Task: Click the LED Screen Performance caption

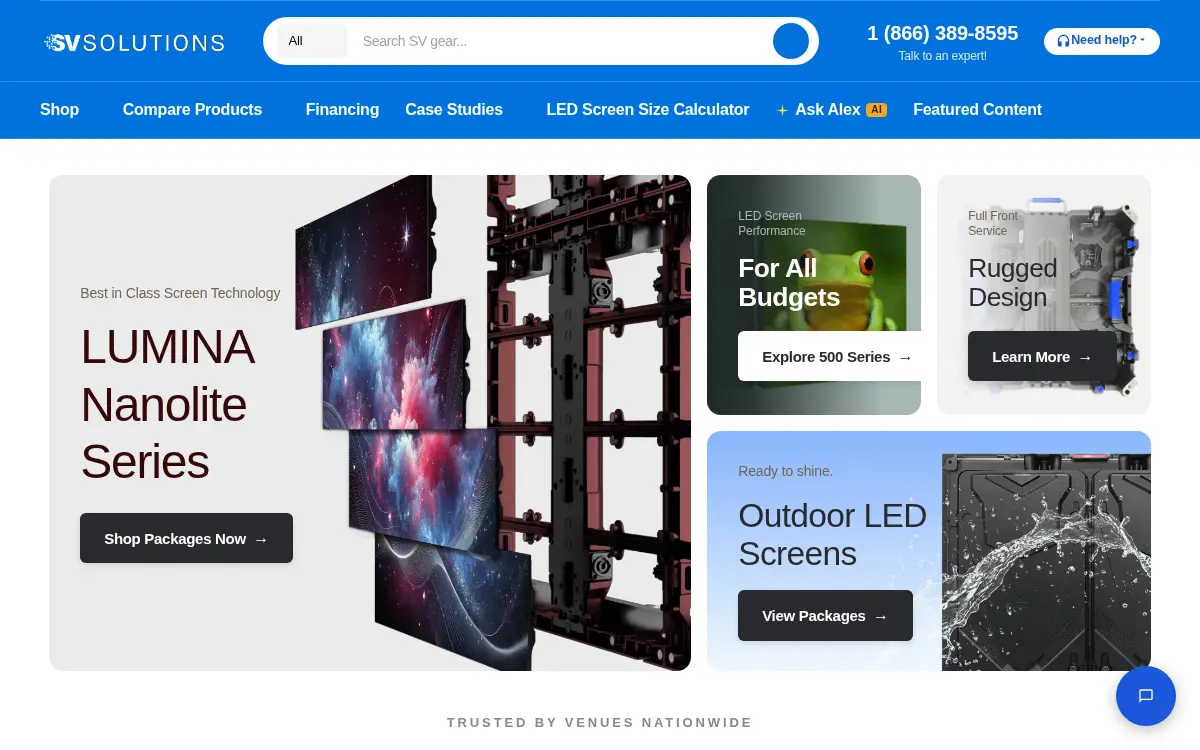Action: click(x=771, y=223)
